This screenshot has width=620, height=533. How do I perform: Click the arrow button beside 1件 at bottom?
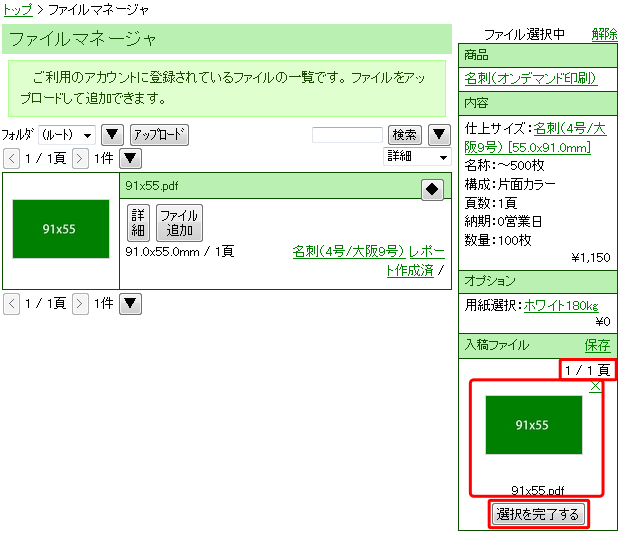(x=131, y=303)
